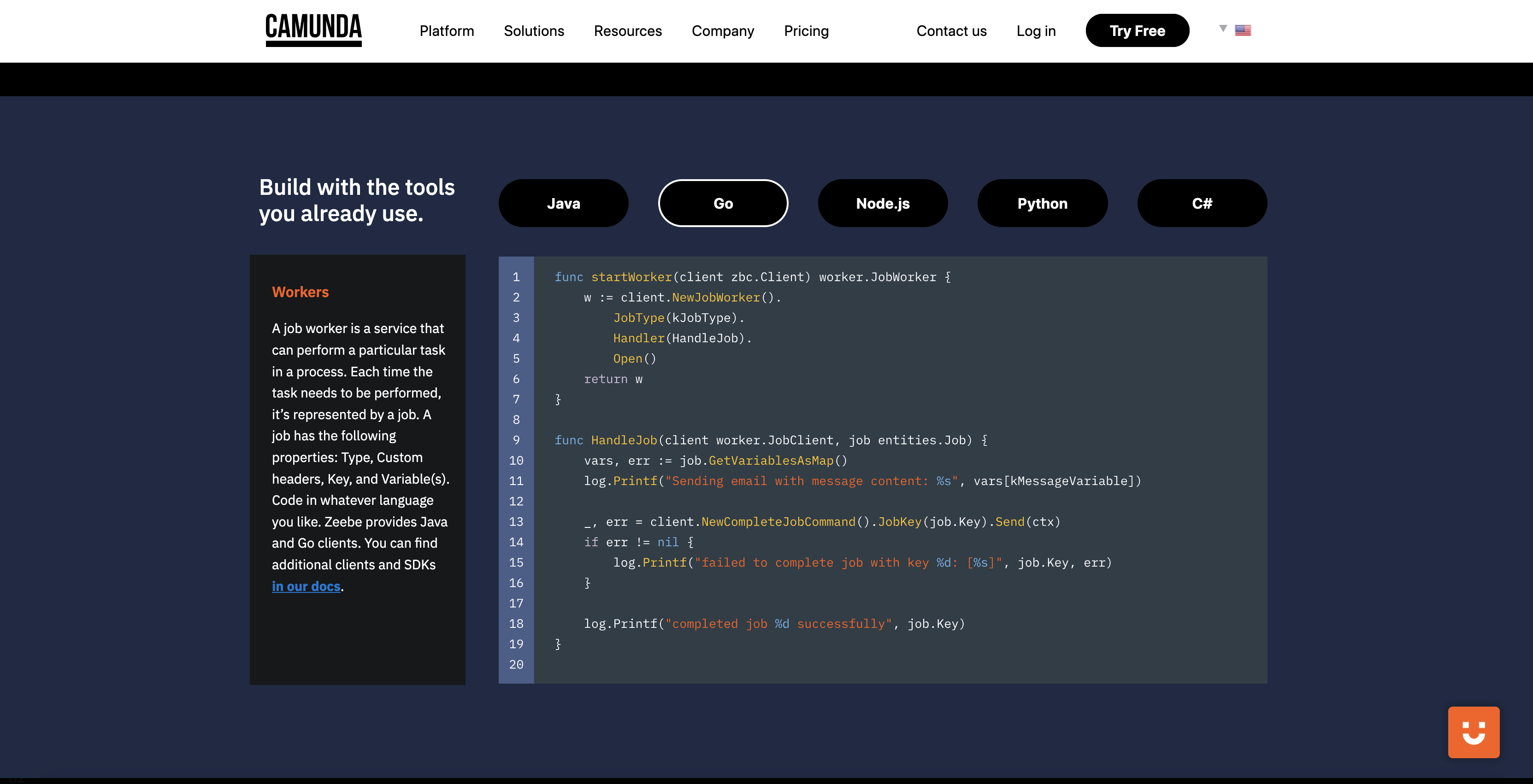Screen dimensions: 1533x784
Task: Expand the language selector arrow
Action: (1222, 29)
